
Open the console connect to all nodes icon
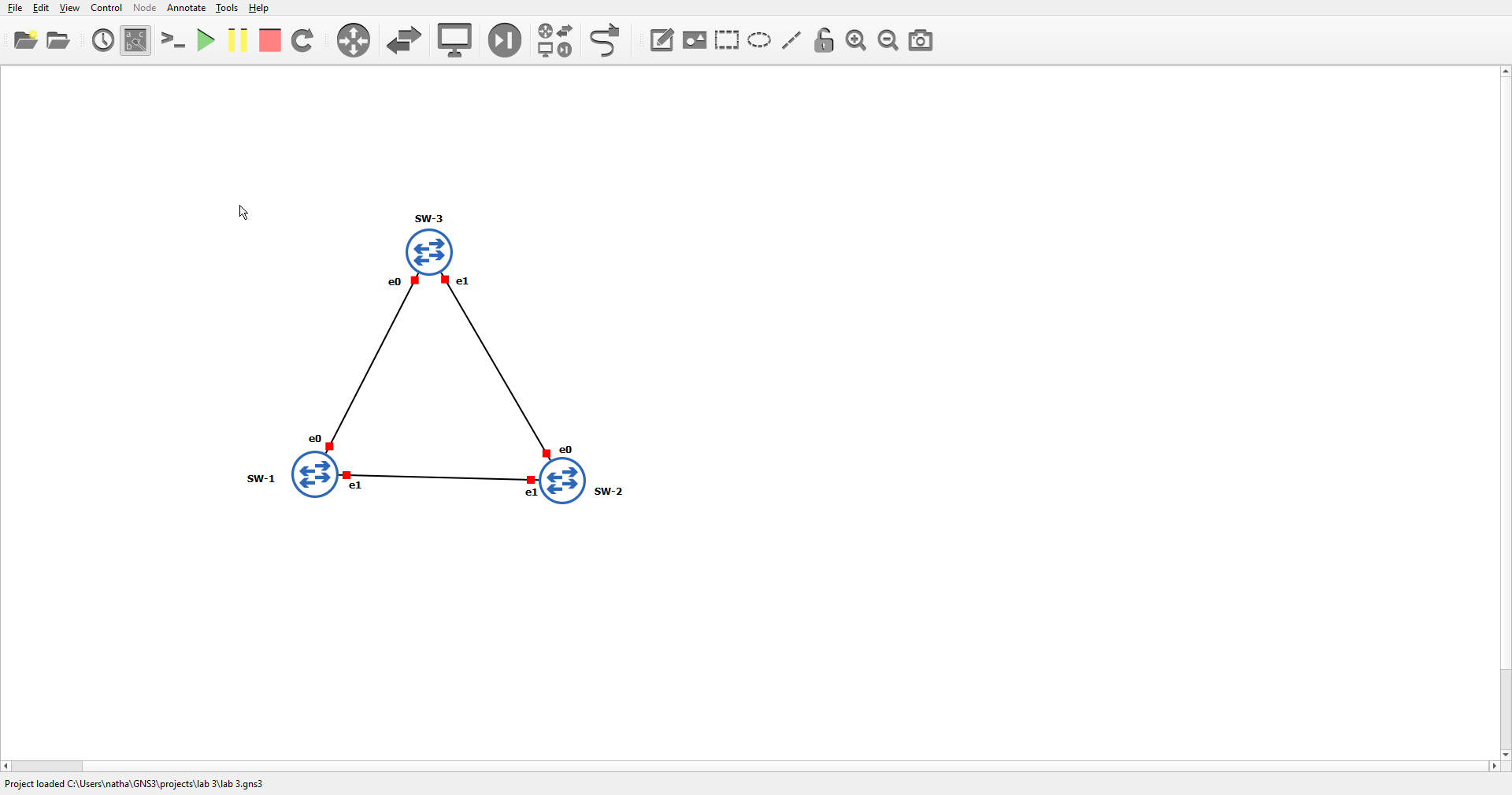click(172, 40)
